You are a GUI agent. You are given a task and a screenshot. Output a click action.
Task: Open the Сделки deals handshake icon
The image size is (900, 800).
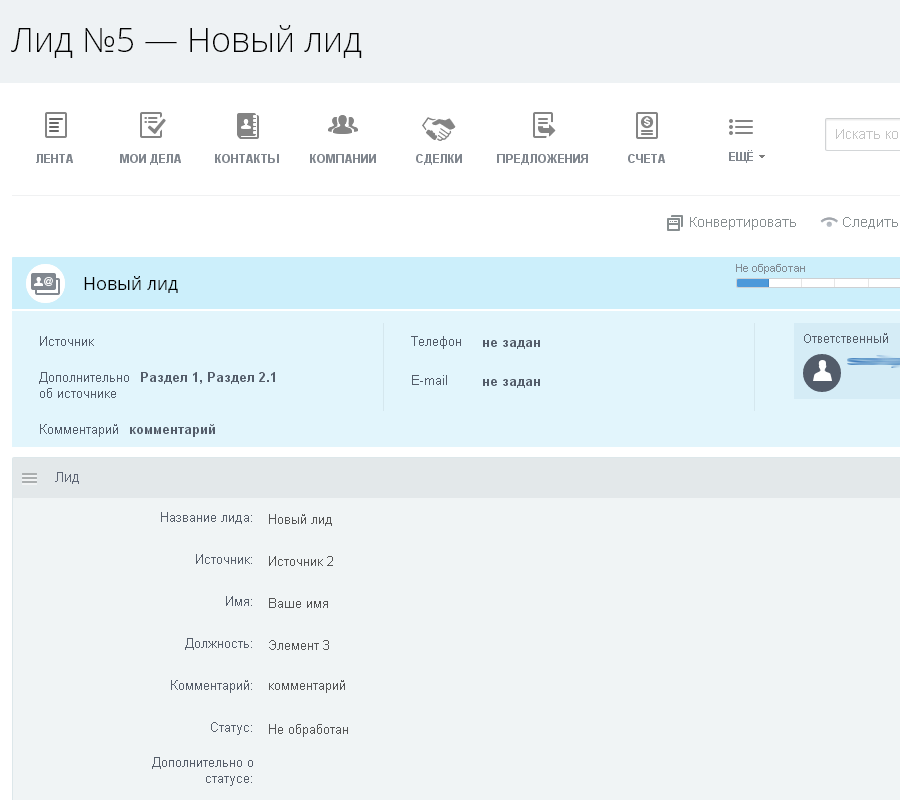click(438, 128)
